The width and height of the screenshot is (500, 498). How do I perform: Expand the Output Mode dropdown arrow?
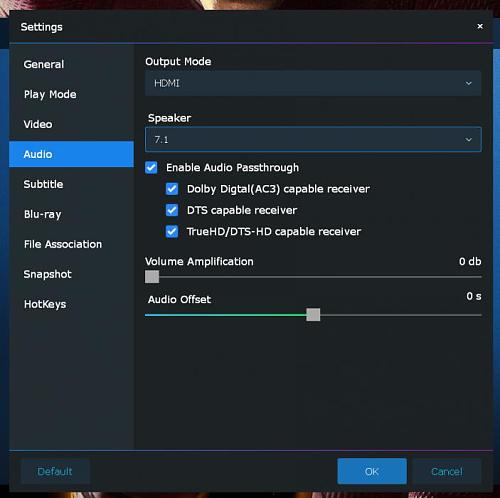coord(468,83)
